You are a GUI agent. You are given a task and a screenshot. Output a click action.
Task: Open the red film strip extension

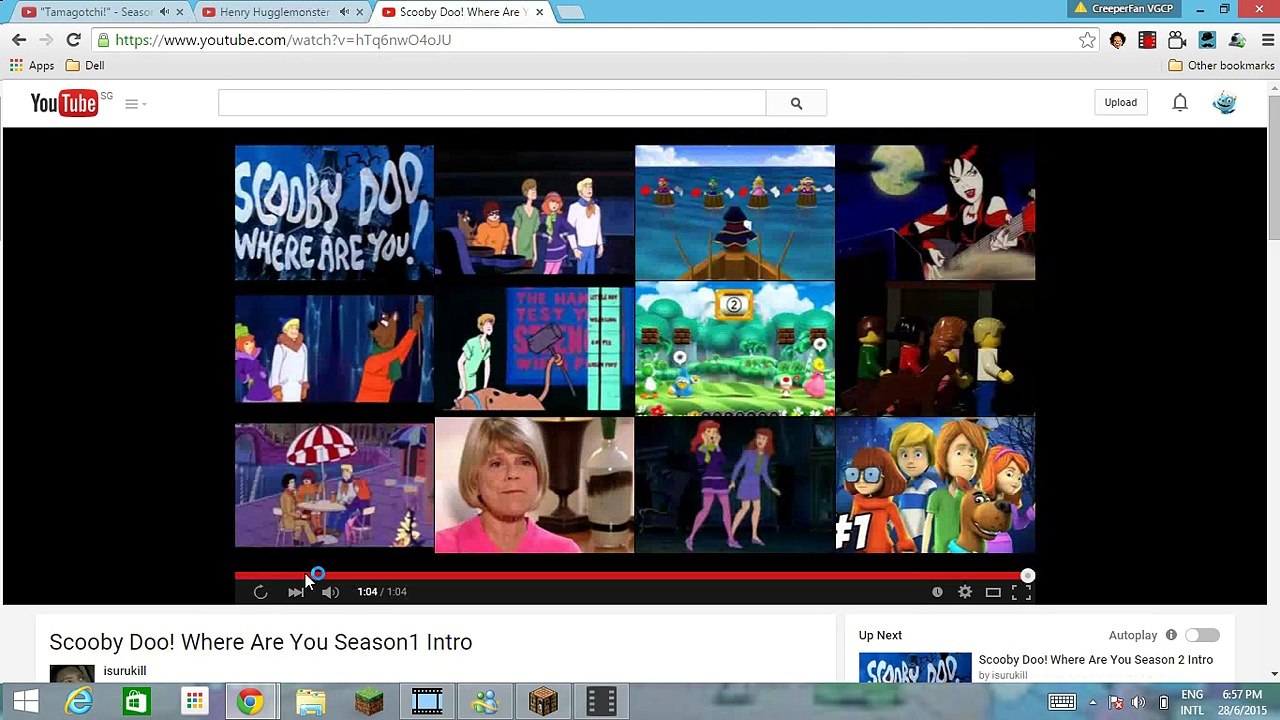click(1147, 40)
